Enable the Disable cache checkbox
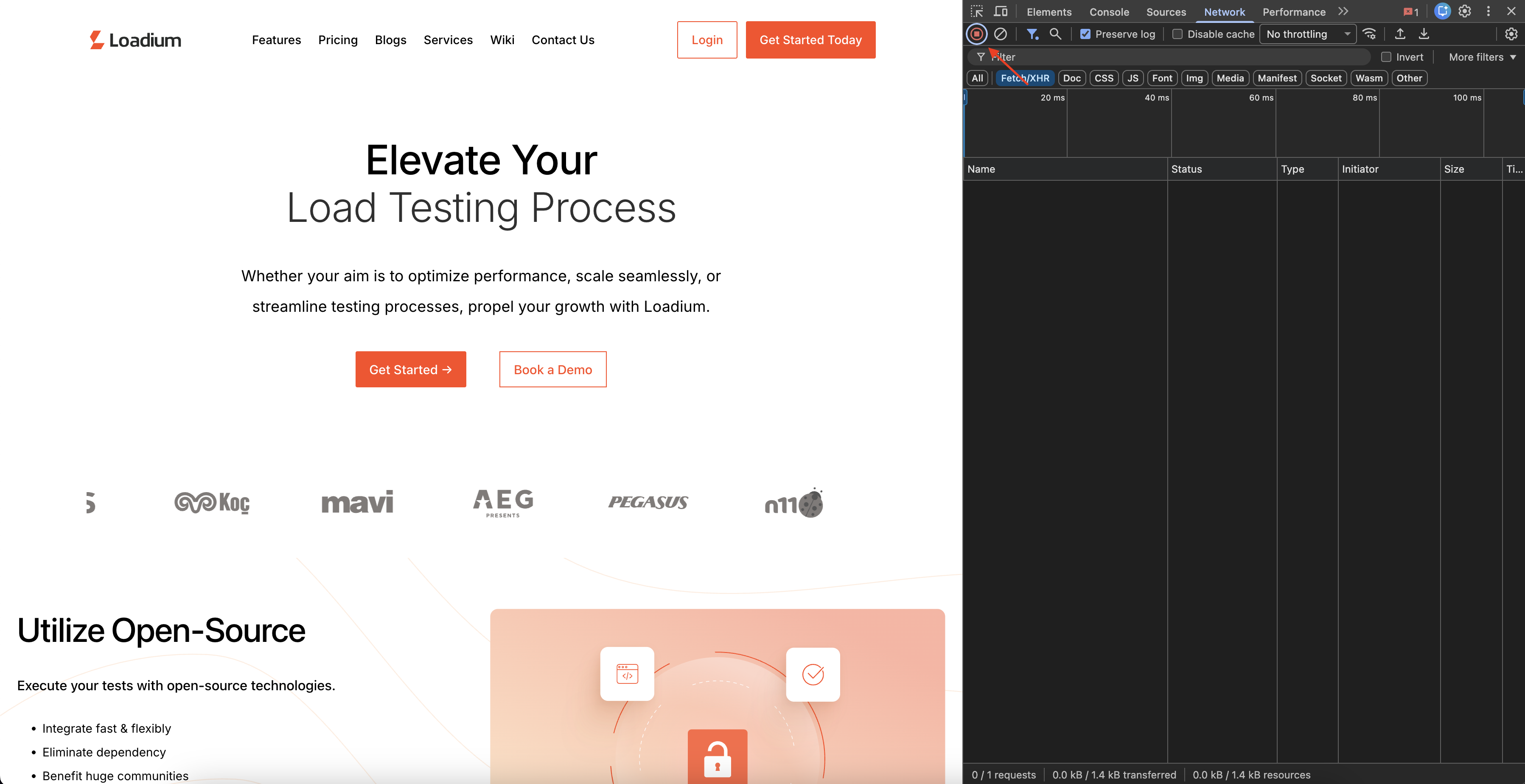1525x784 pixels. coord(1177,34)
